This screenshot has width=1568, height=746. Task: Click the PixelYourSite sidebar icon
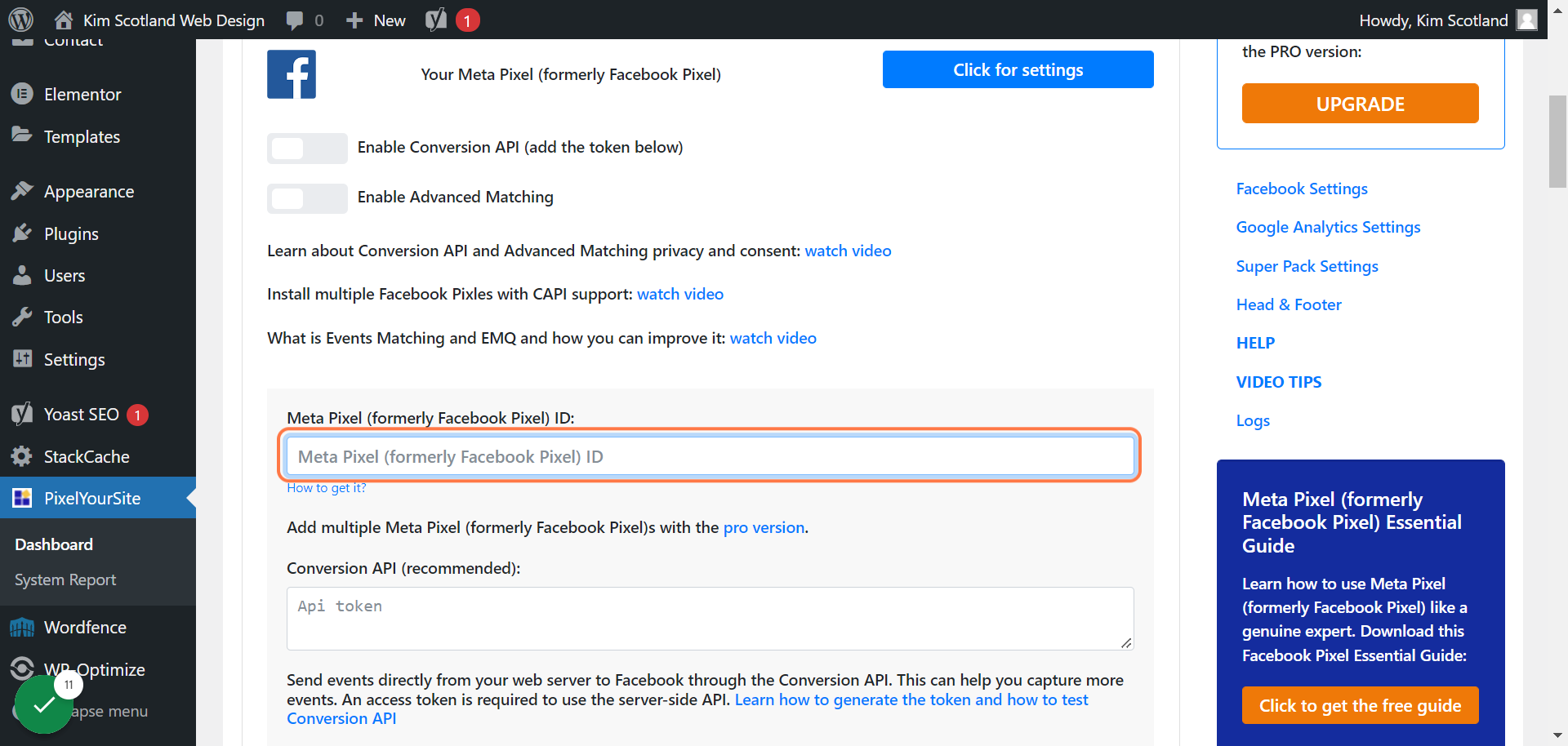[22, 498]
